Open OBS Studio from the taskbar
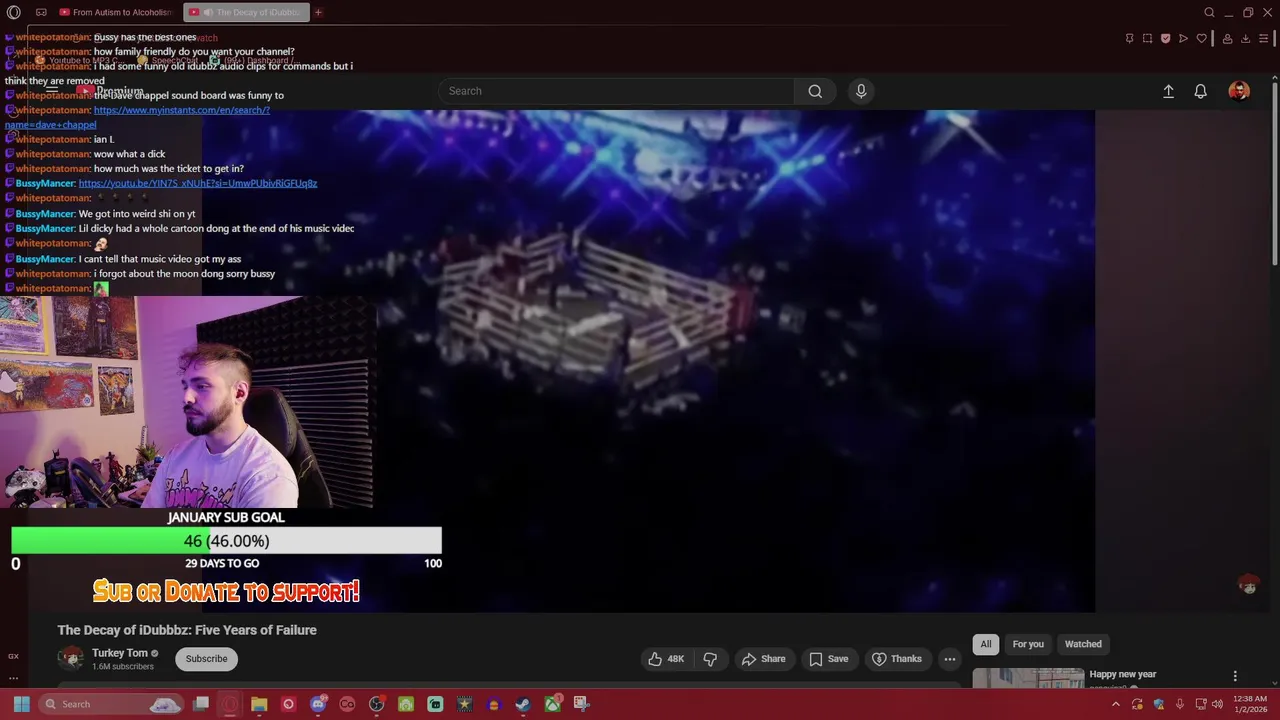Viewport: 1280px width, 720px height. 376,704
